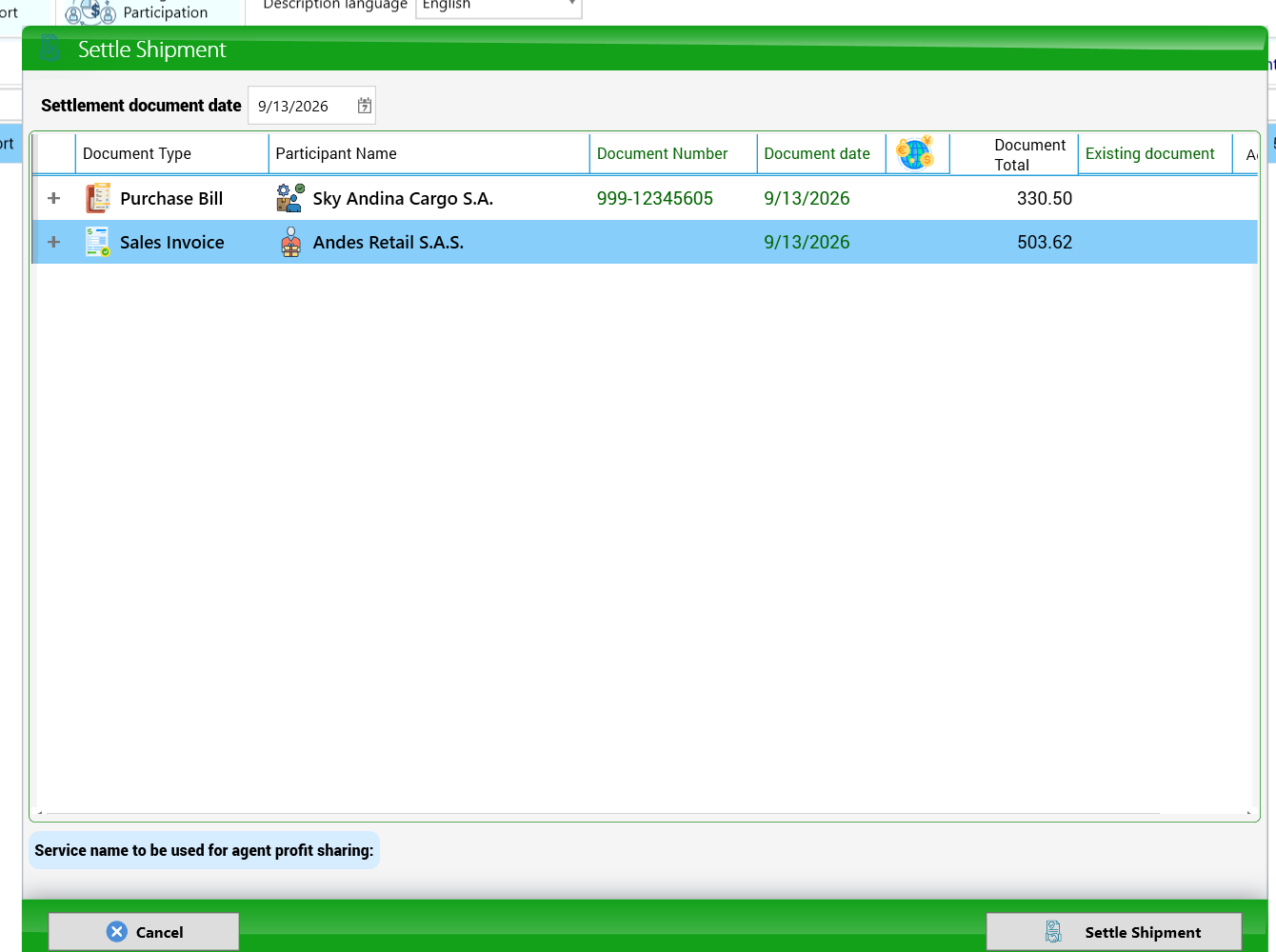Click the Sales Invoice type label
Image resolution: width=1276 pixels, height=952 pixels.
pos(172,242)
